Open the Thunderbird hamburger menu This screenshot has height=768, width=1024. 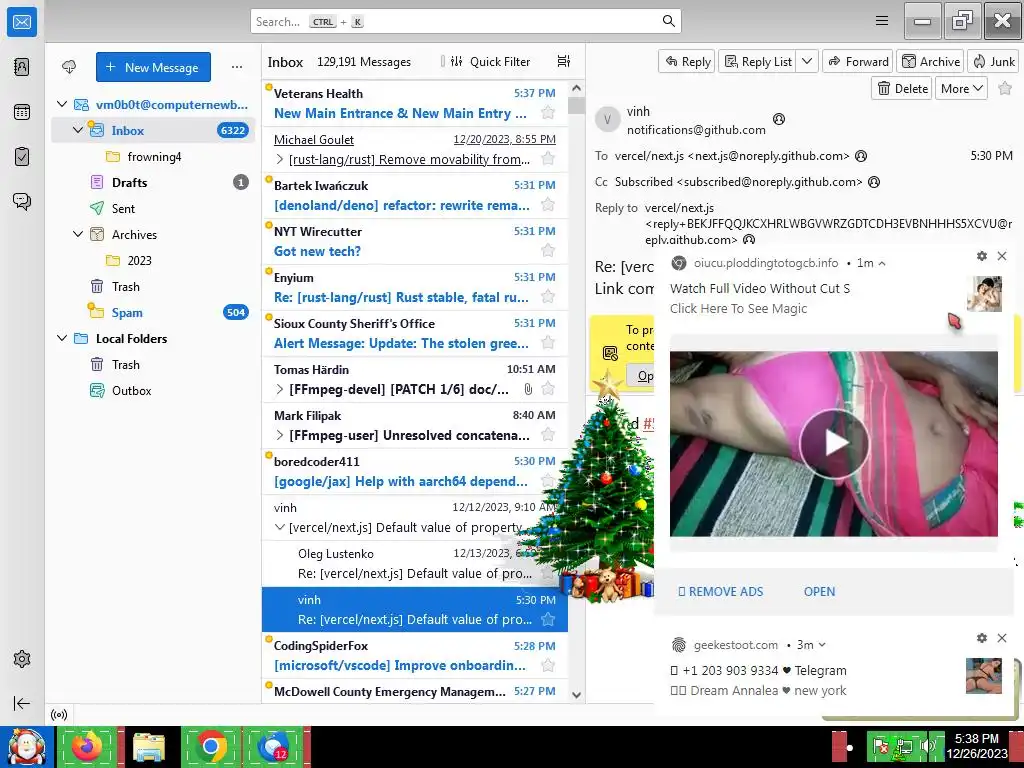click(x=882, y=21)
